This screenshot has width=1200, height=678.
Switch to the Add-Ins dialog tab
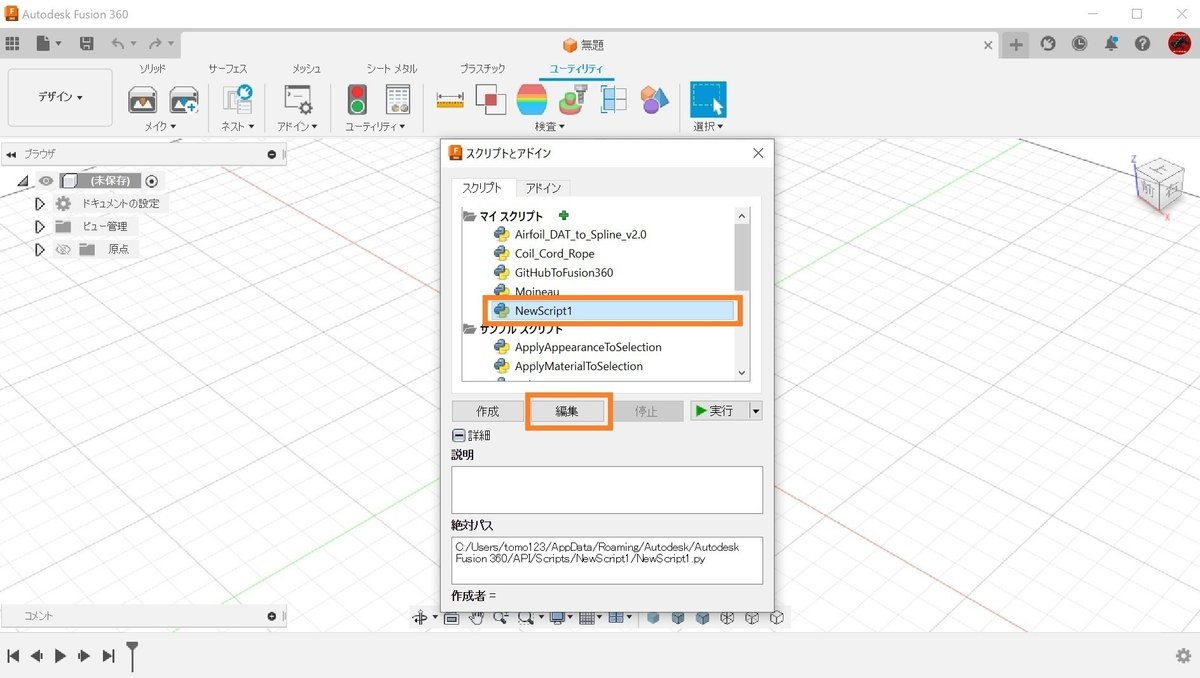click(x=543, y=188)
